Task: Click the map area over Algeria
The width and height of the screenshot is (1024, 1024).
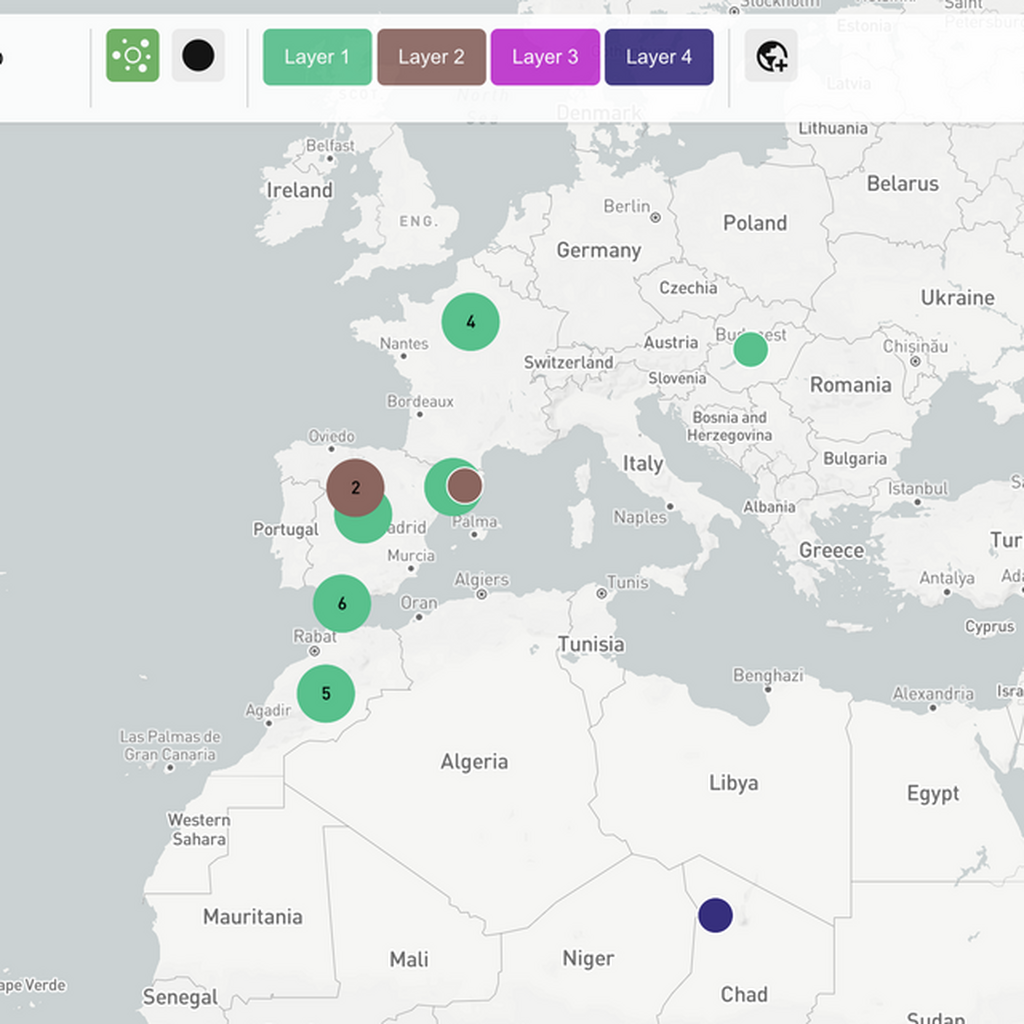Action: pyautogui.click(x=475, y=790)
